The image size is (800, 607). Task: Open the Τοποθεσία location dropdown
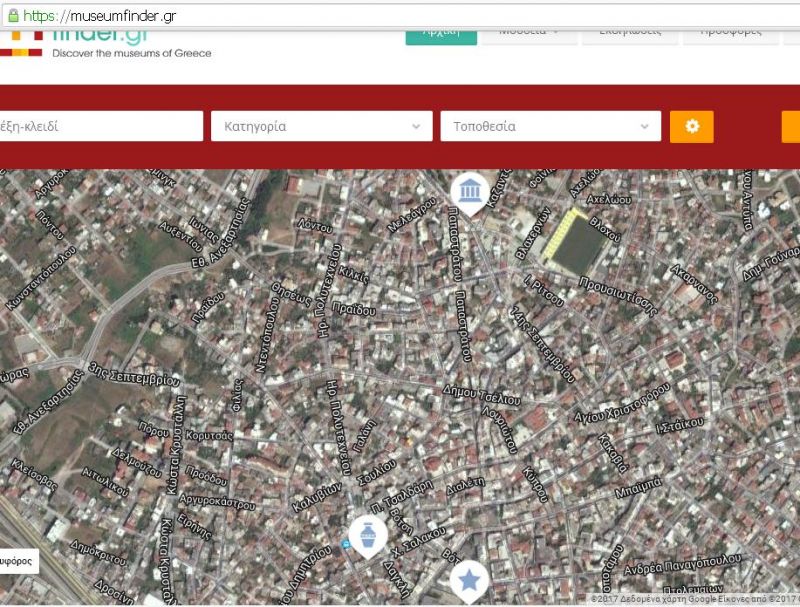[550, 127]
